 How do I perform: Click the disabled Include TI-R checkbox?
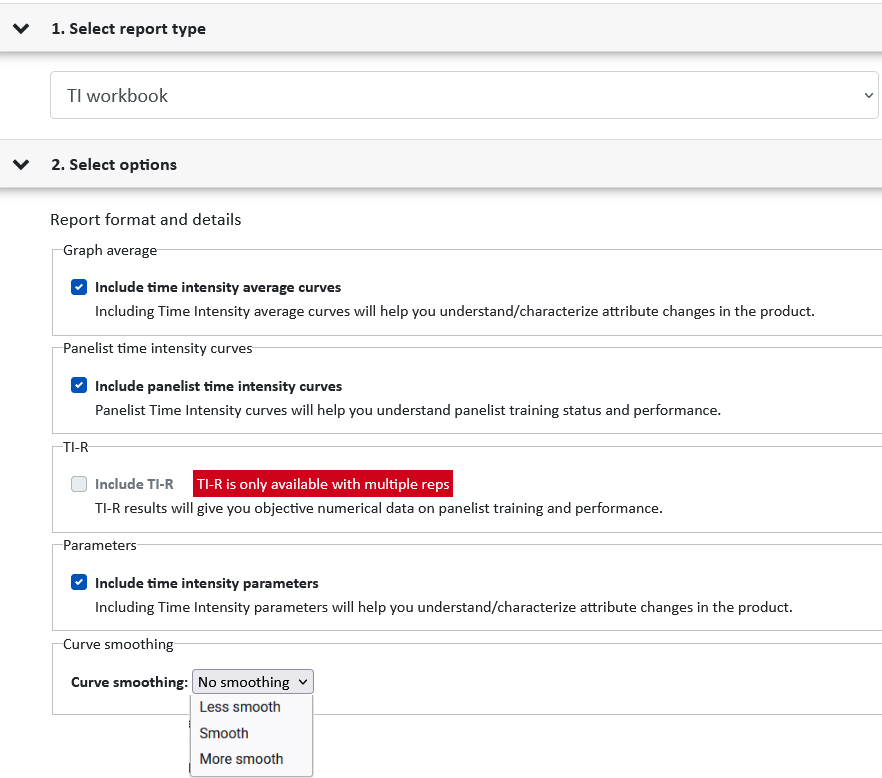pos(79,484)
